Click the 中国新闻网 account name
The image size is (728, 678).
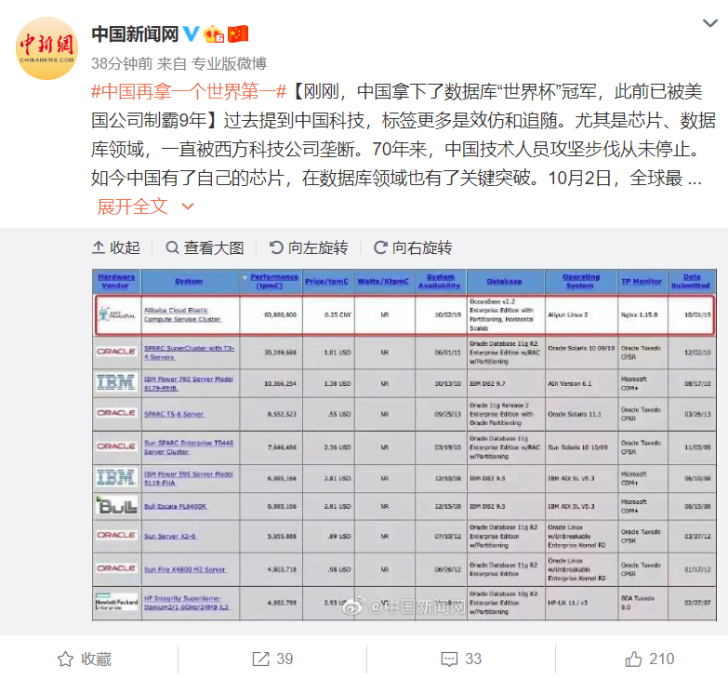pos(135,34)
